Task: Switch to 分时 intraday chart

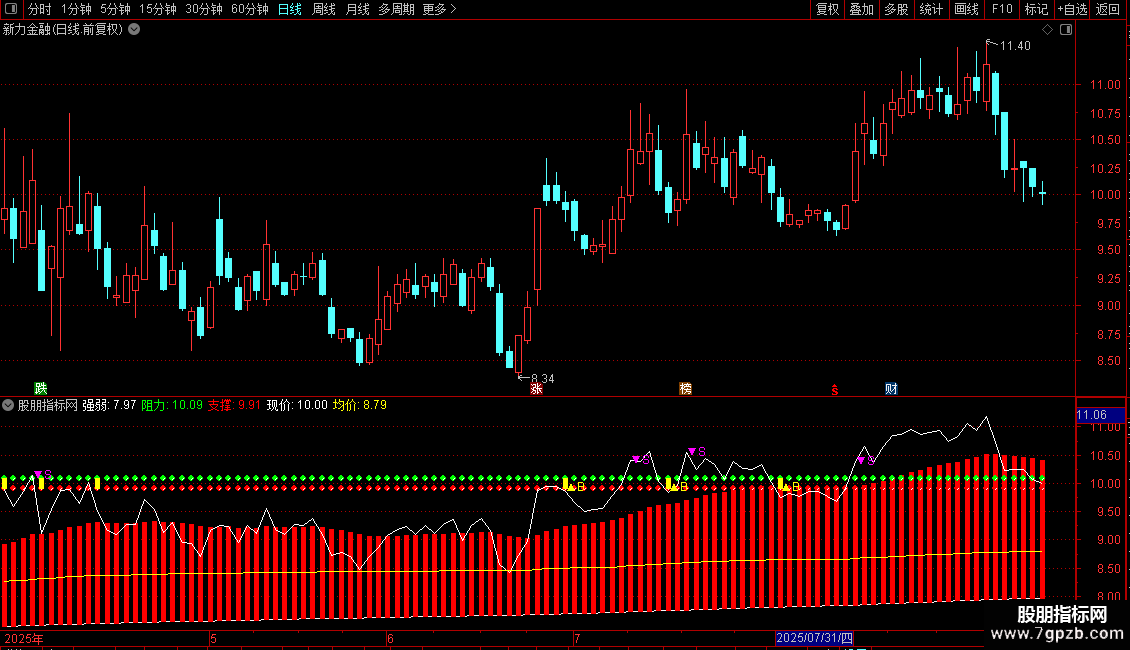Action: [x=40, y=9]
